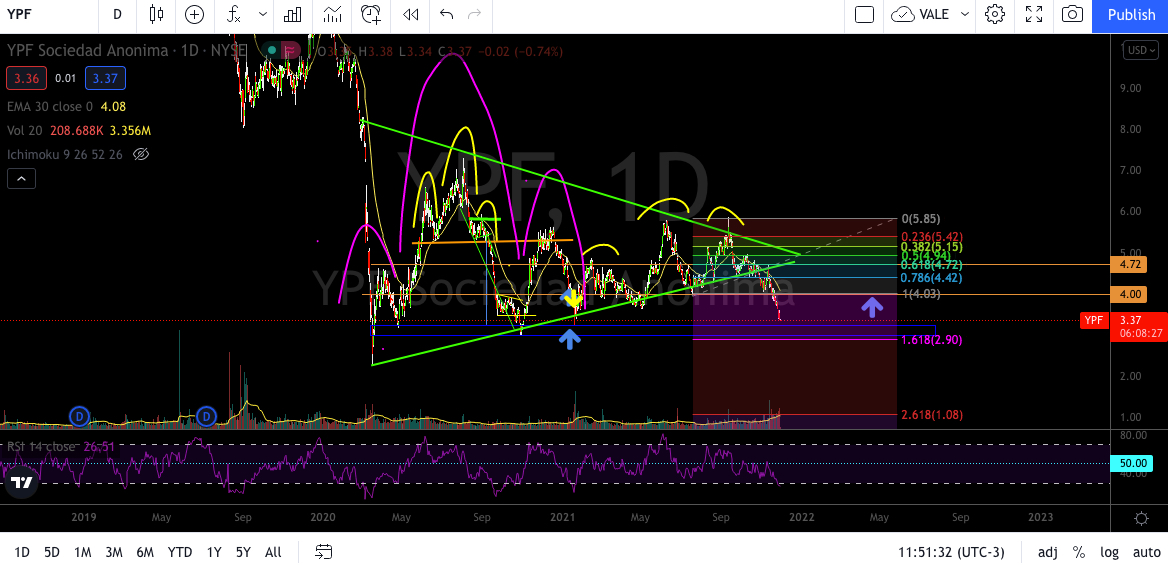The width and height of the screenshot is (1168, 566).
Task: Set range to 3M
Action: coord(113,552)
